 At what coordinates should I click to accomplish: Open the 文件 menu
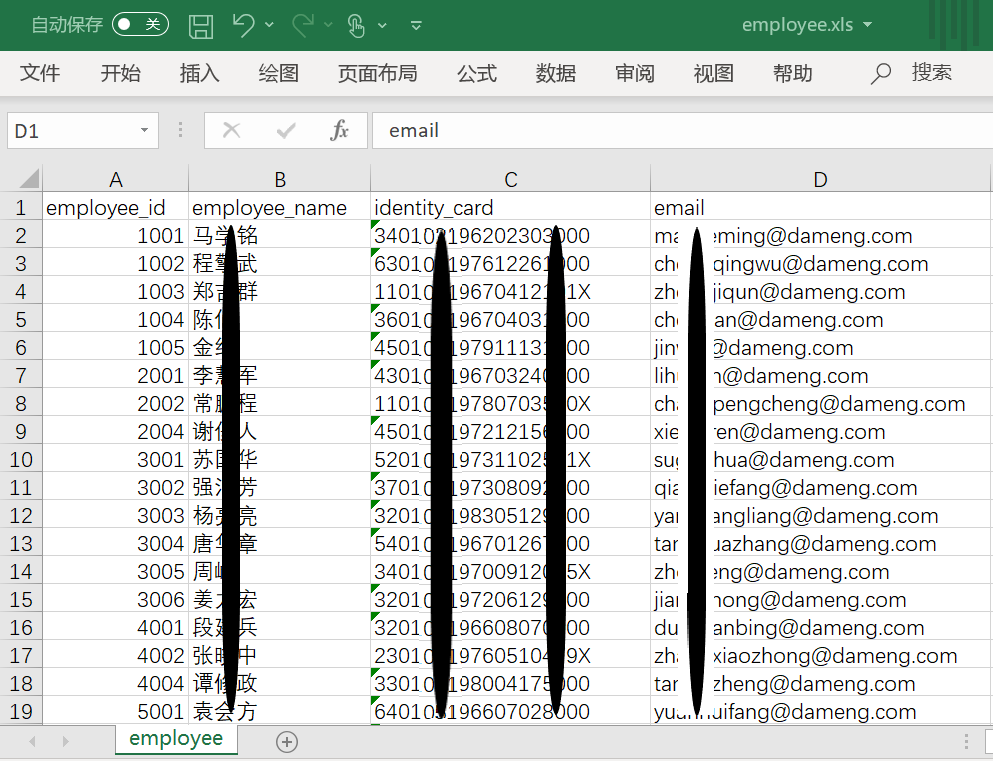(40, 73)
